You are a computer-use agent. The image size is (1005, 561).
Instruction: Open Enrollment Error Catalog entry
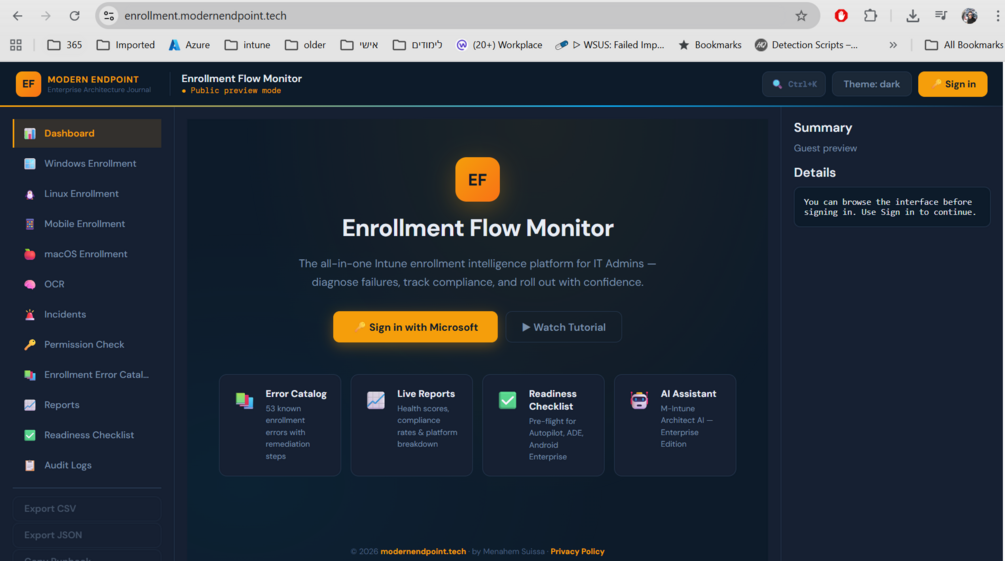pyautogui.click(x=87, y=374)
